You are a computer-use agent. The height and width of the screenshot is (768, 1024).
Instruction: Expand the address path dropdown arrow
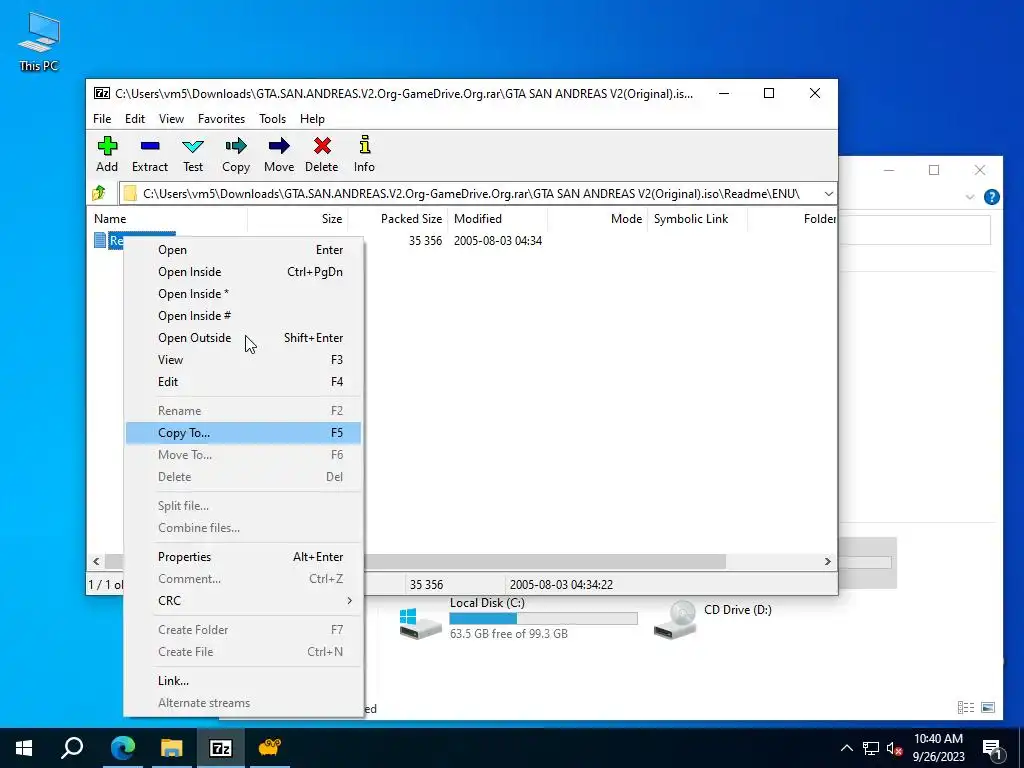[x=828, y=193]
